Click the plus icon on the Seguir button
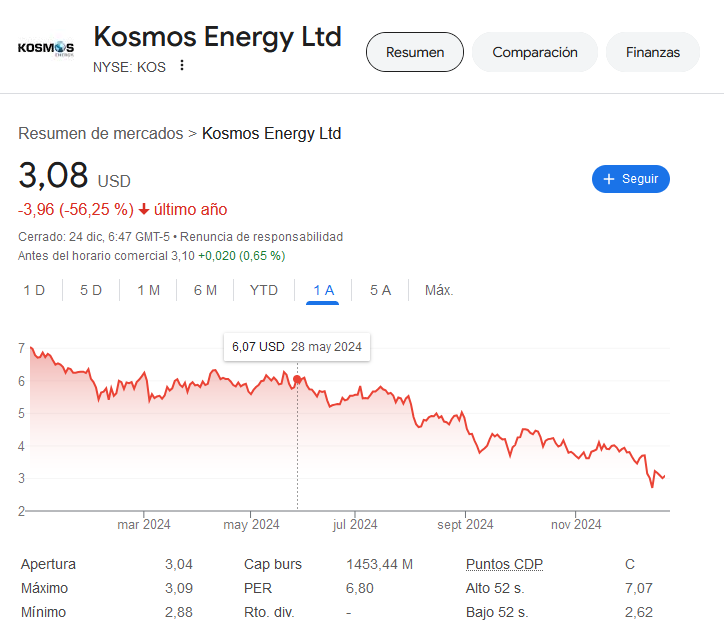724x635 pixels. tap(609, 179)
